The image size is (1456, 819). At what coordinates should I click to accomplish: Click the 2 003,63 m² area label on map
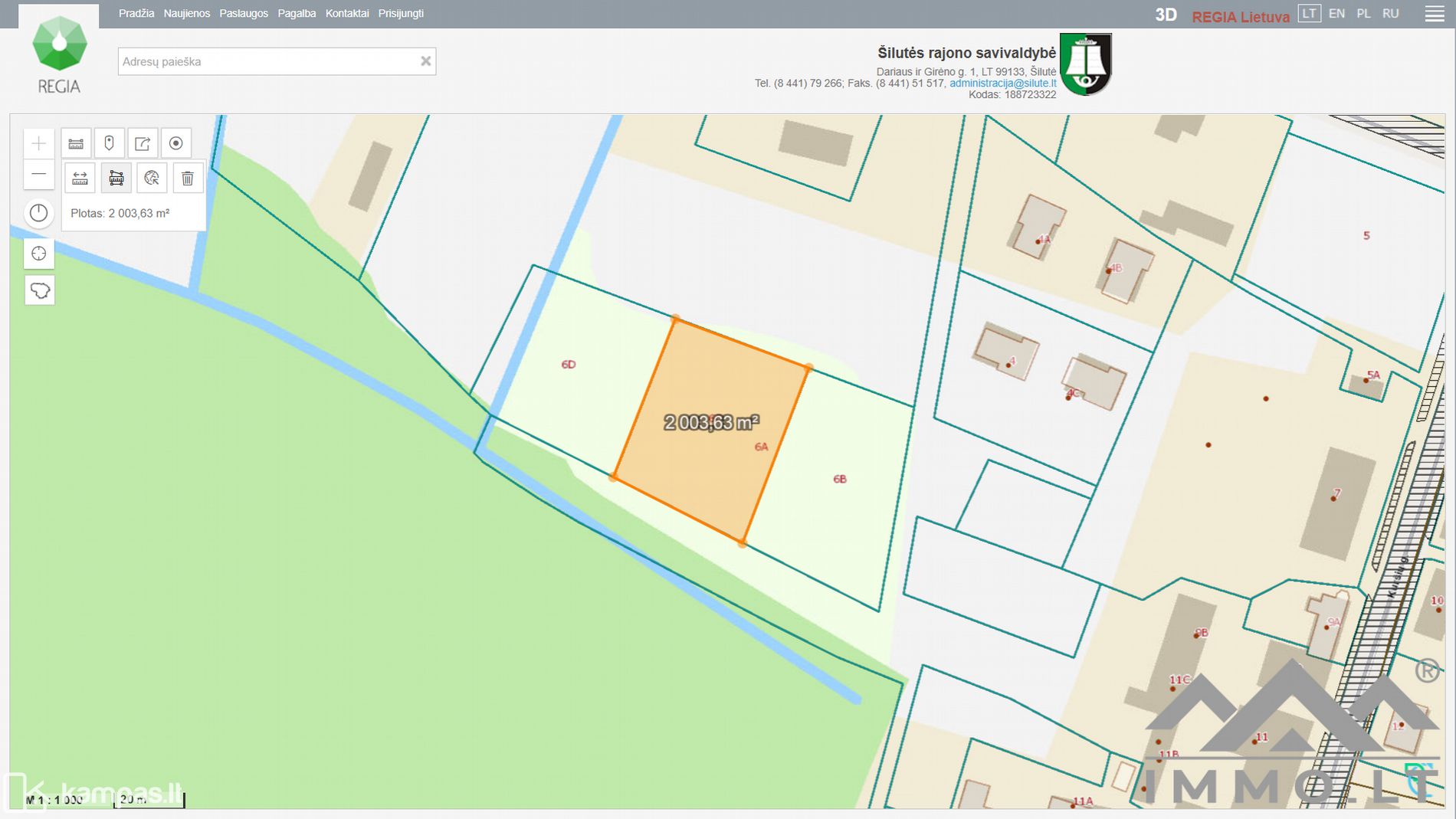pyautogui.click(x=711, y=422)
